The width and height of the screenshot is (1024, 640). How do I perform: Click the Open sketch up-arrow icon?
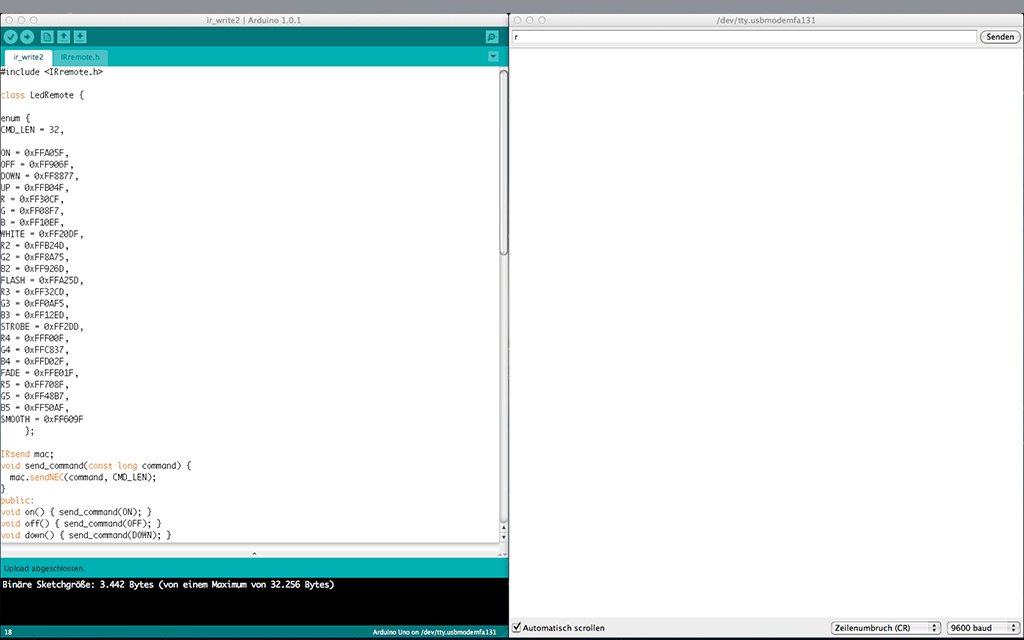[x=64, y=37]
